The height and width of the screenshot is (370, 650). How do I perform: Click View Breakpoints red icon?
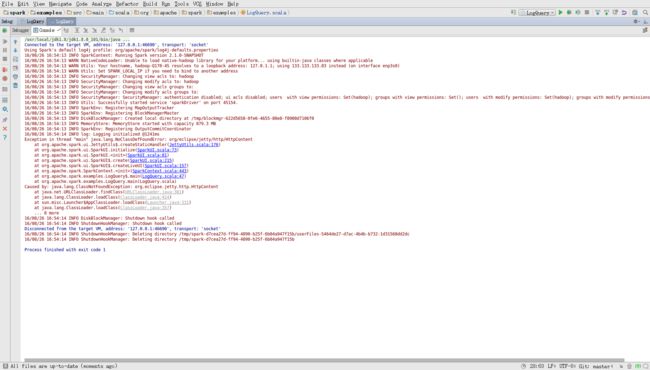click(5, 69)
